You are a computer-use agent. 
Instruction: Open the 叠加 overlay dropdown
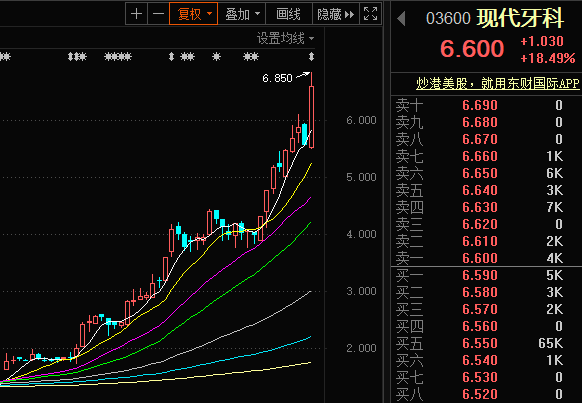tap(242, 14)
